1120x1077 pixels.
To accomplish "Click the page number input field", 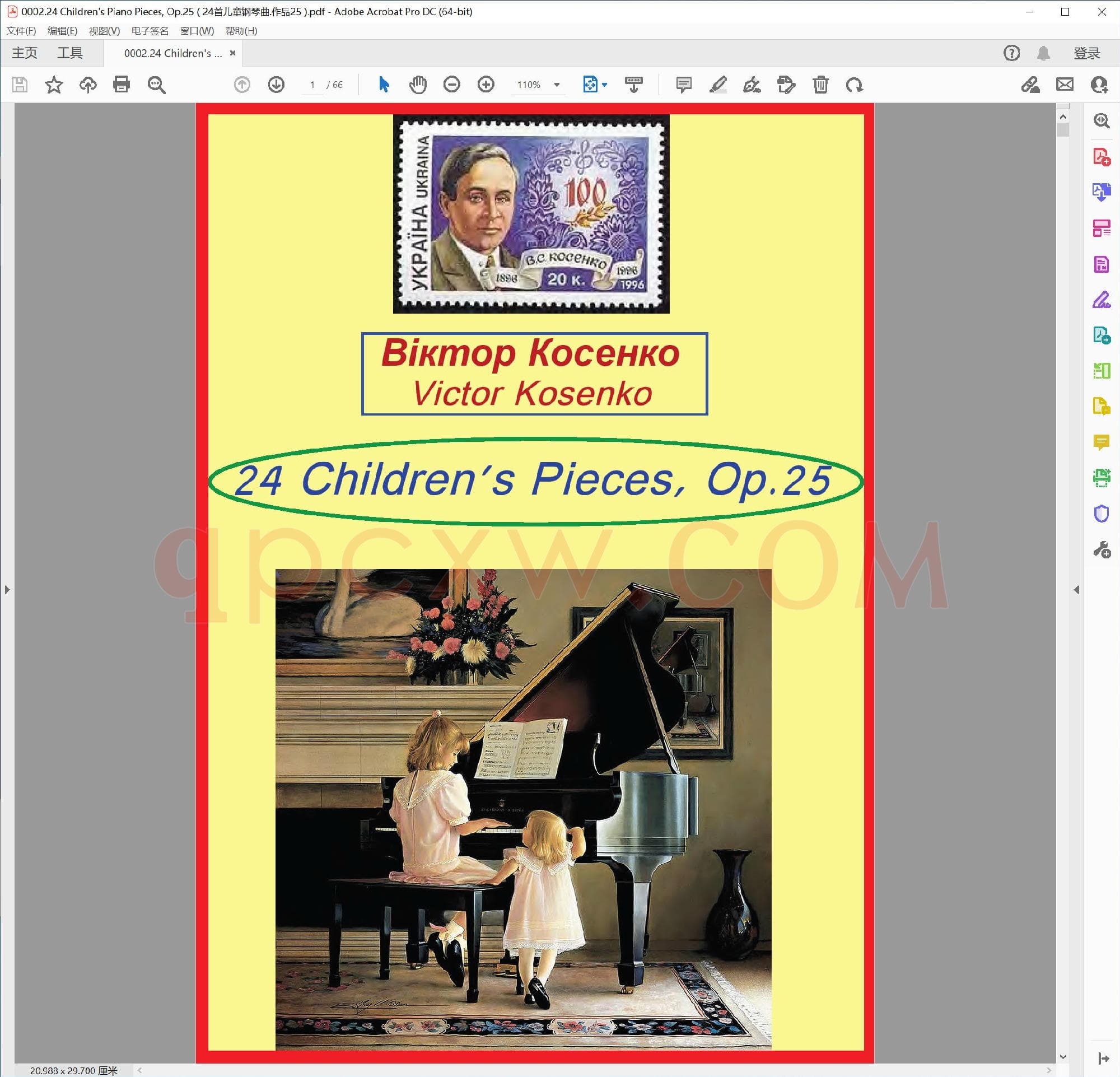I will pos(312,85).
